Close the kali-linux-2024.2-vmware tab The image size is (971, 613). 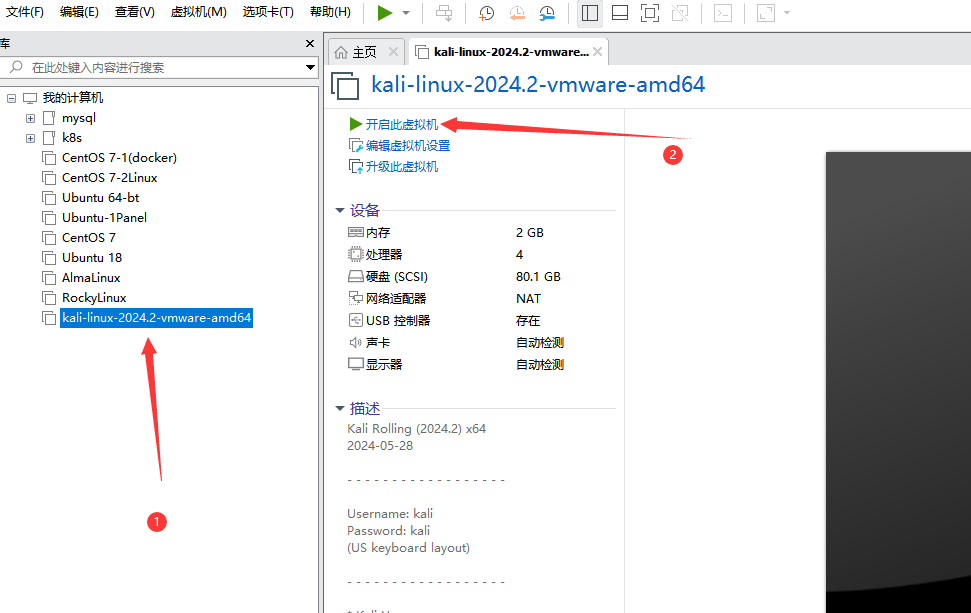click(598, 52)
